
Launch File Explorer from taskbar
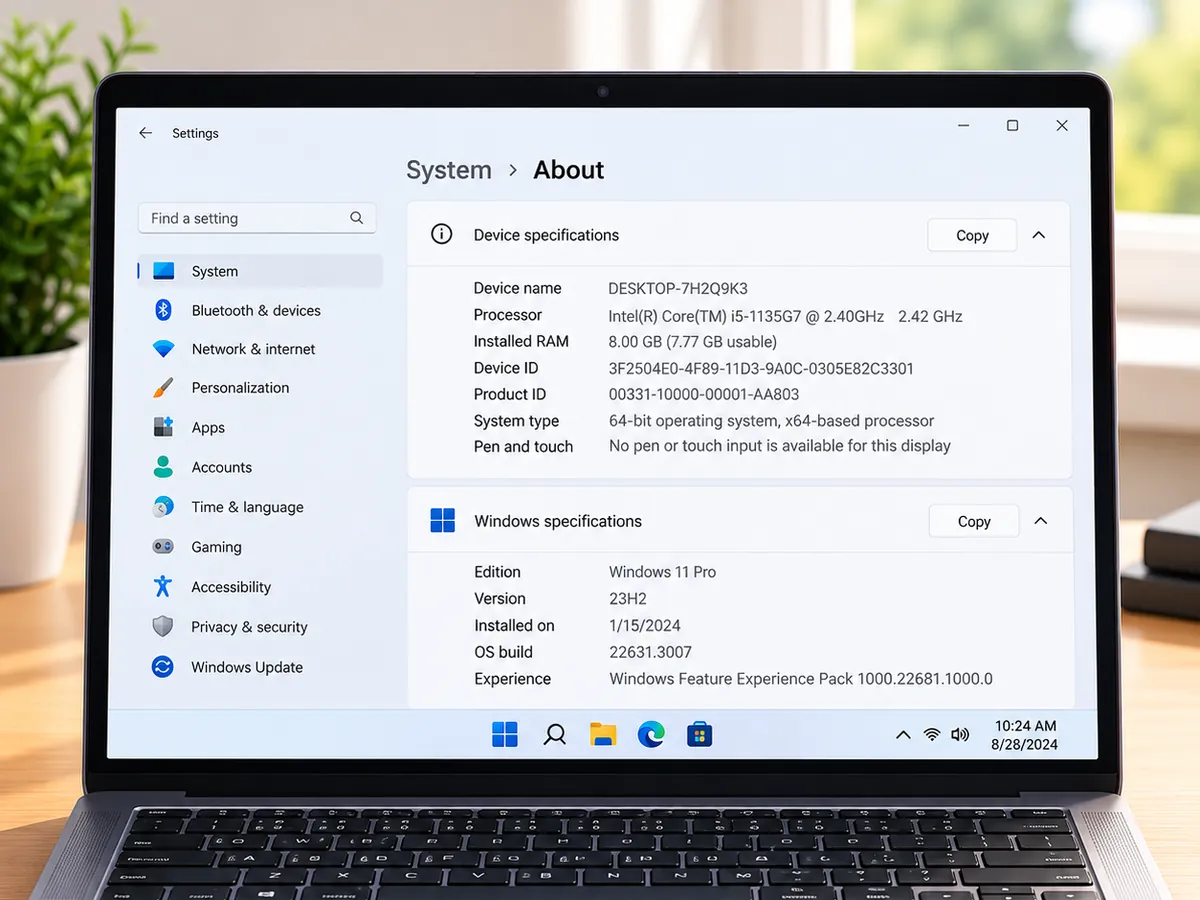point(603,735)
